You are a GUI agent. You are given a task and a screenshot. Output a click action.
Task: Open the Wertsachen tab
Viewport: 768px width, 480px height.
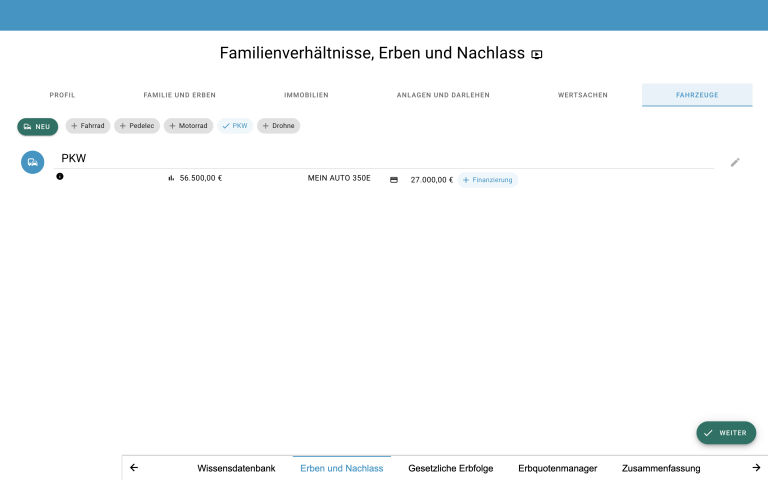[583, 95]
